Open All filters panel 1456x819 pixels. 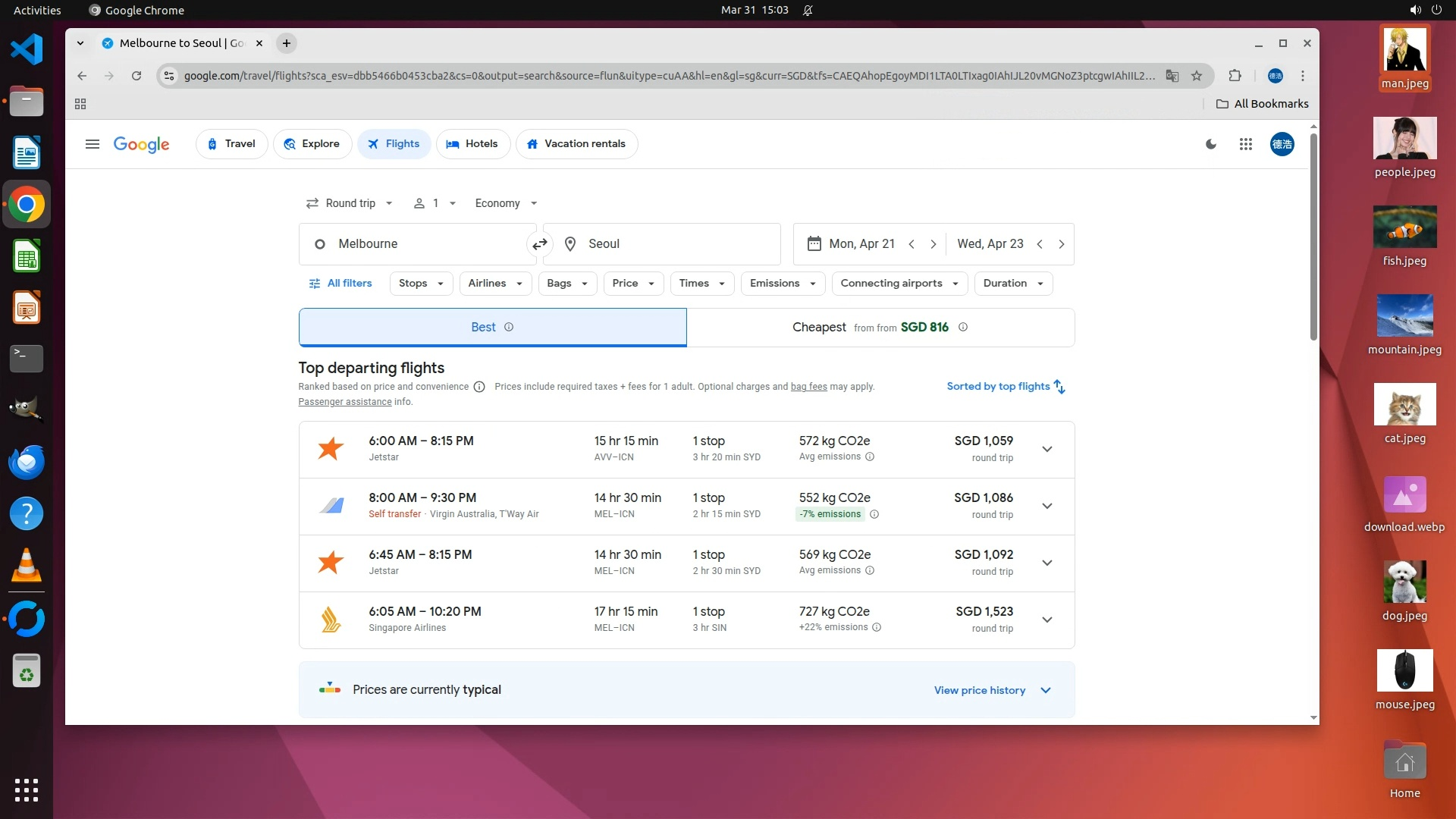[x=340, y=284]
